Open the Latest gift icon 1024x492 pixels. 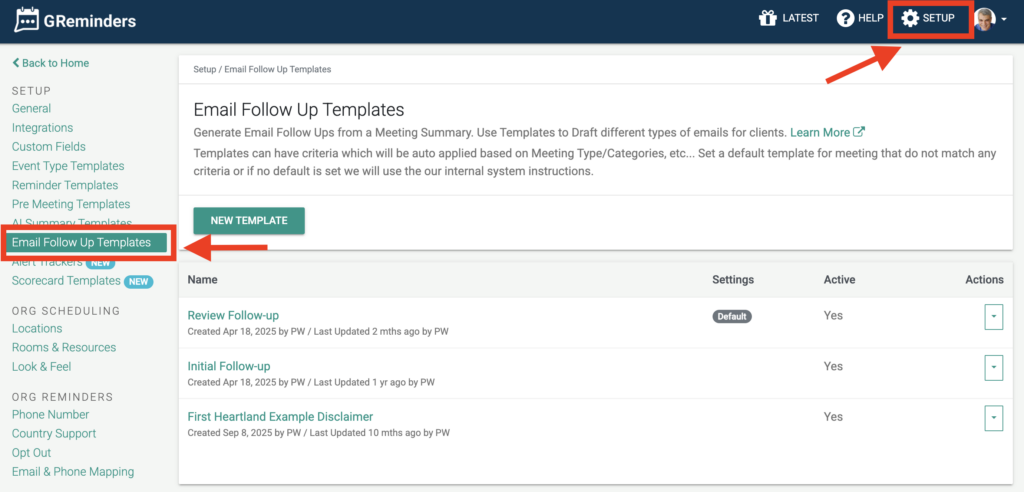(x=767, y=18)
